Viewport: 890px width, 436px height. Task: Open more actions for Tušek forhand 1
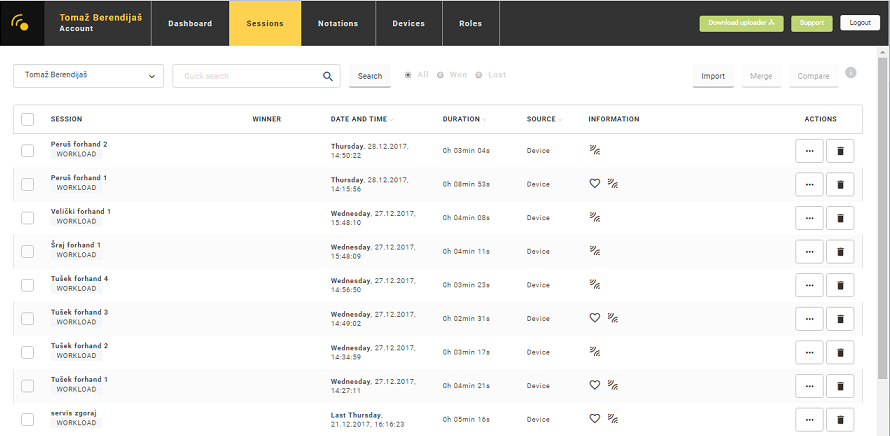(809, 385)
